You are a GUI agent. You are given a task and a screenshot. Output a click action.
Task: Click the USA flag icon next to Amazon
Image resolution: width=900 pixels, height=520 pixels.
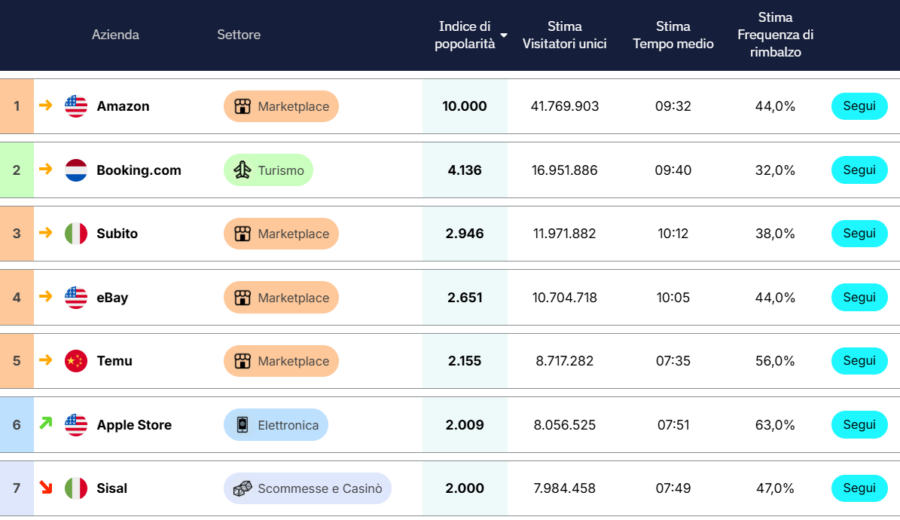point(76,106)
